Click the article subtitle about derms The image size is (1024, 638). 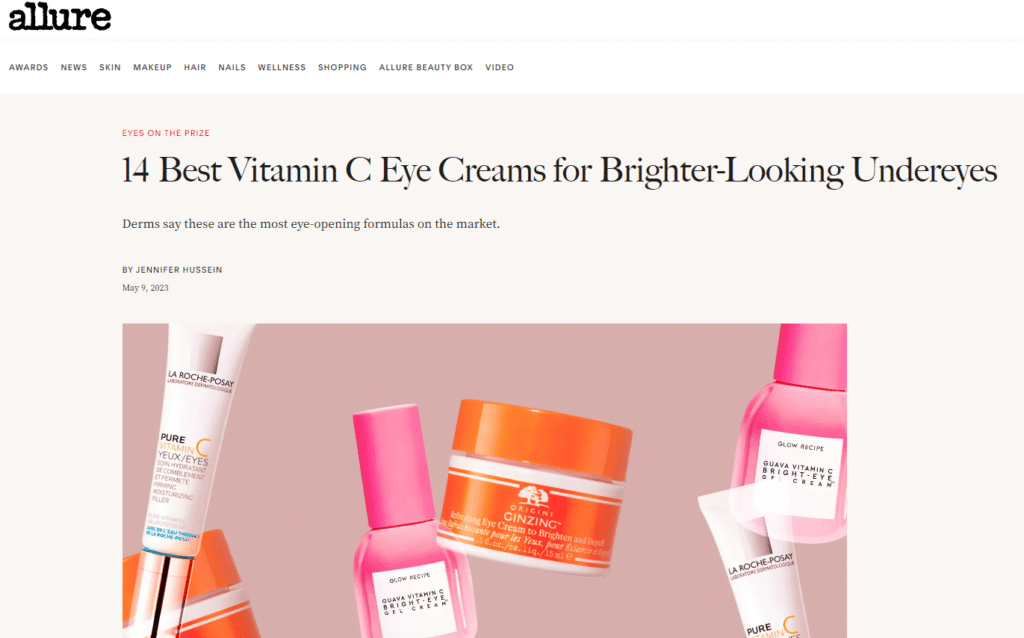(x=311, y=224)
